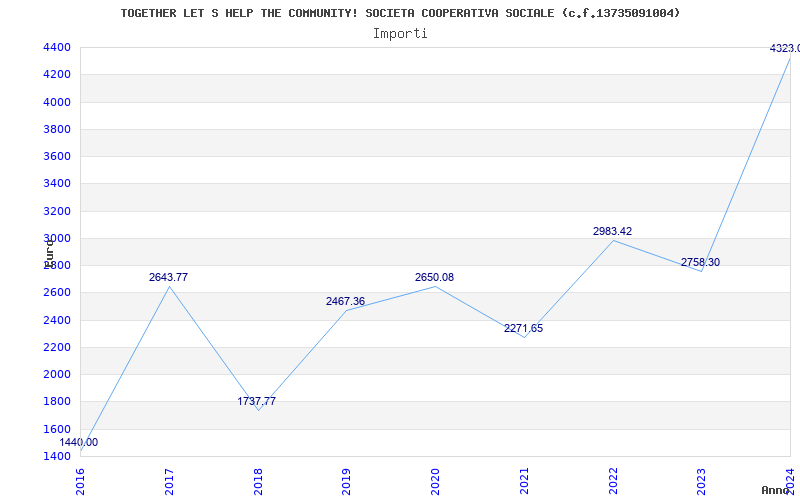The height and width of the screenshot is (500, 800).
Task: Click the x-axis year 2022
Action: click(613, 480)
